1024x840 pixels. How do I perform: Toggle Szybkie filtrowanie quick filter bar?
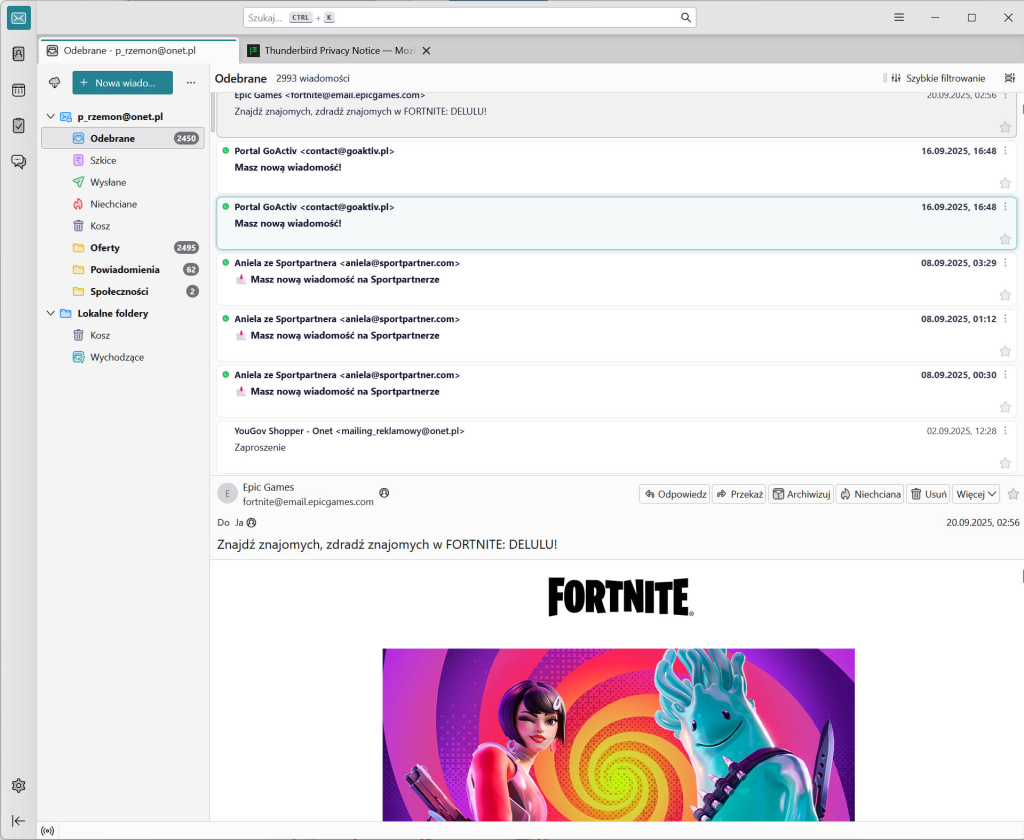pos(938,78)
